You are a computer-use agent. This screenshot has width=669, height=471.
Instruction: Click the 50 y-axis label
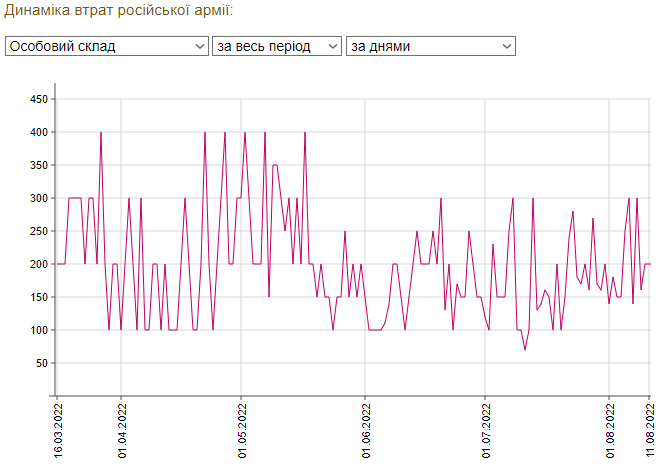pyautogui.click(x=41, y=363)
